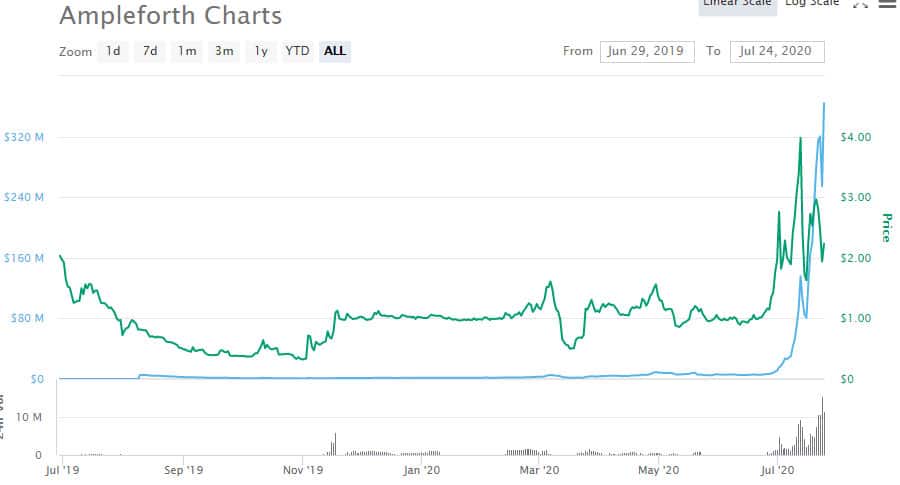
Task: Zoom chart to YTD range
Action: (297, 51)
